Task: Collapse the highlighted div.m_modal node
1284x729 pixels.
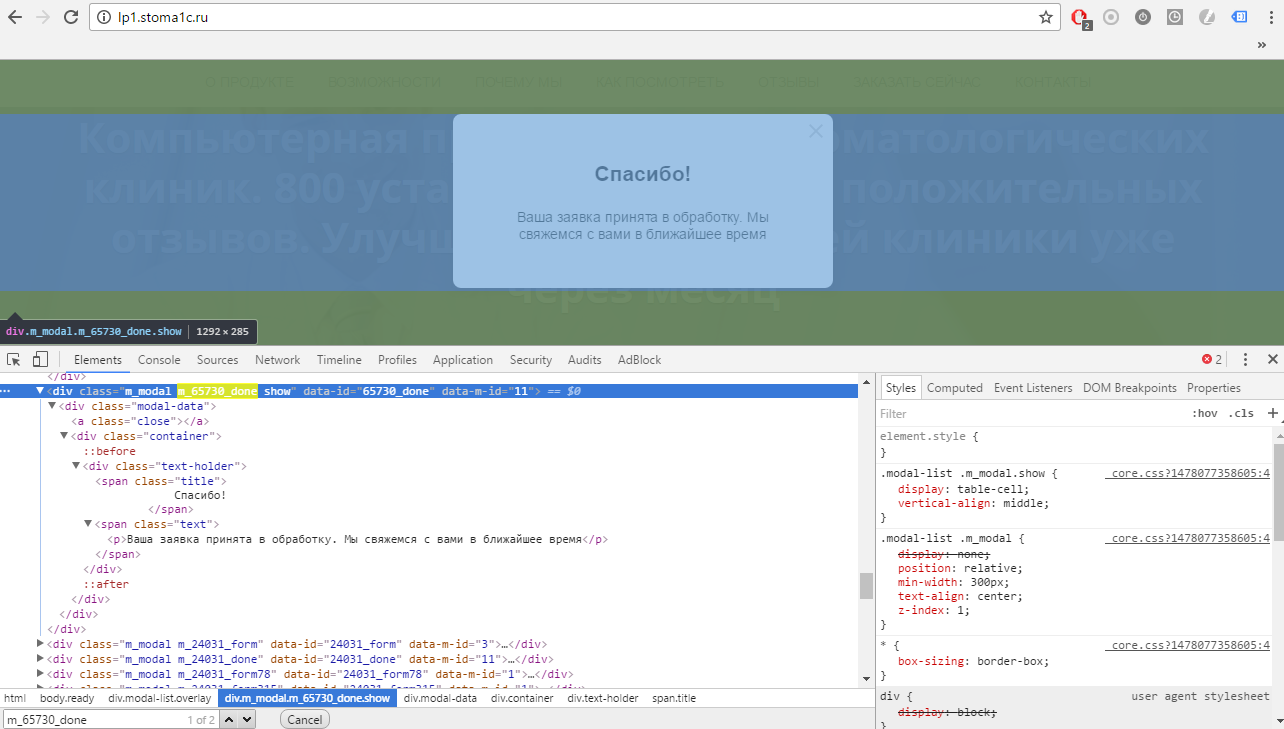Action: point(41,391)
